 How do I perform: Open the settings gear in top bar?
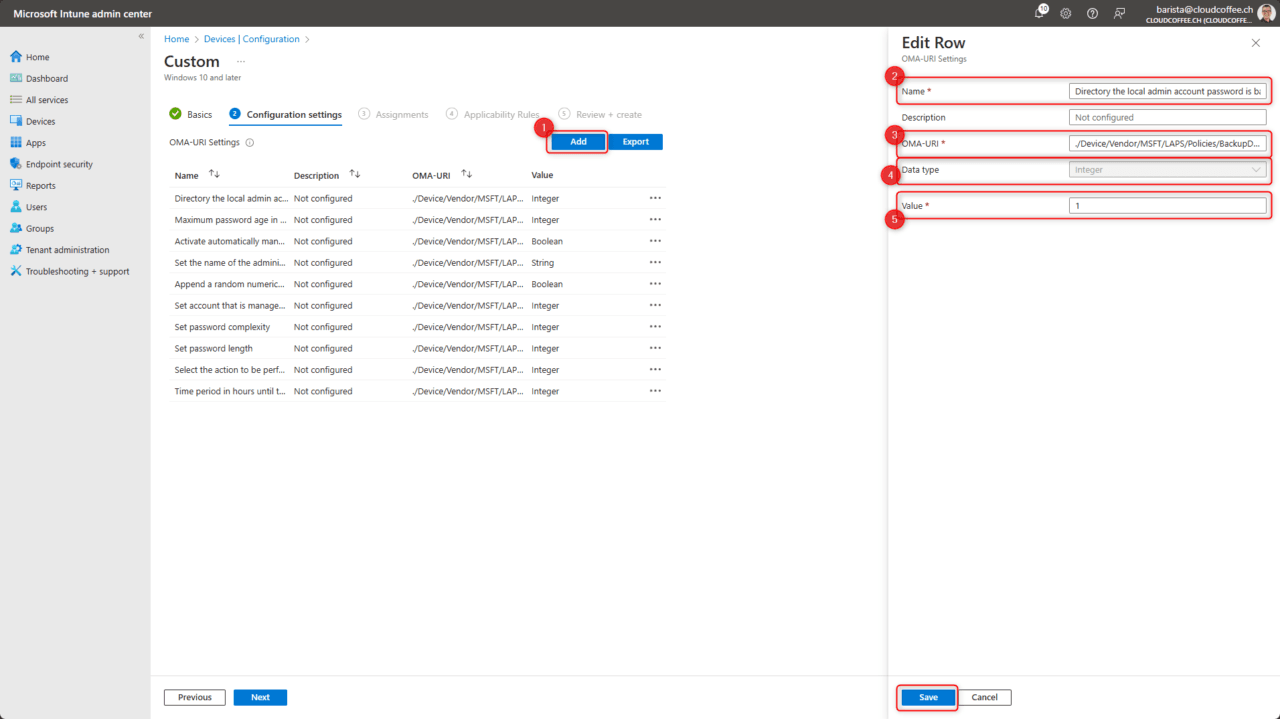click(1065, 13)
